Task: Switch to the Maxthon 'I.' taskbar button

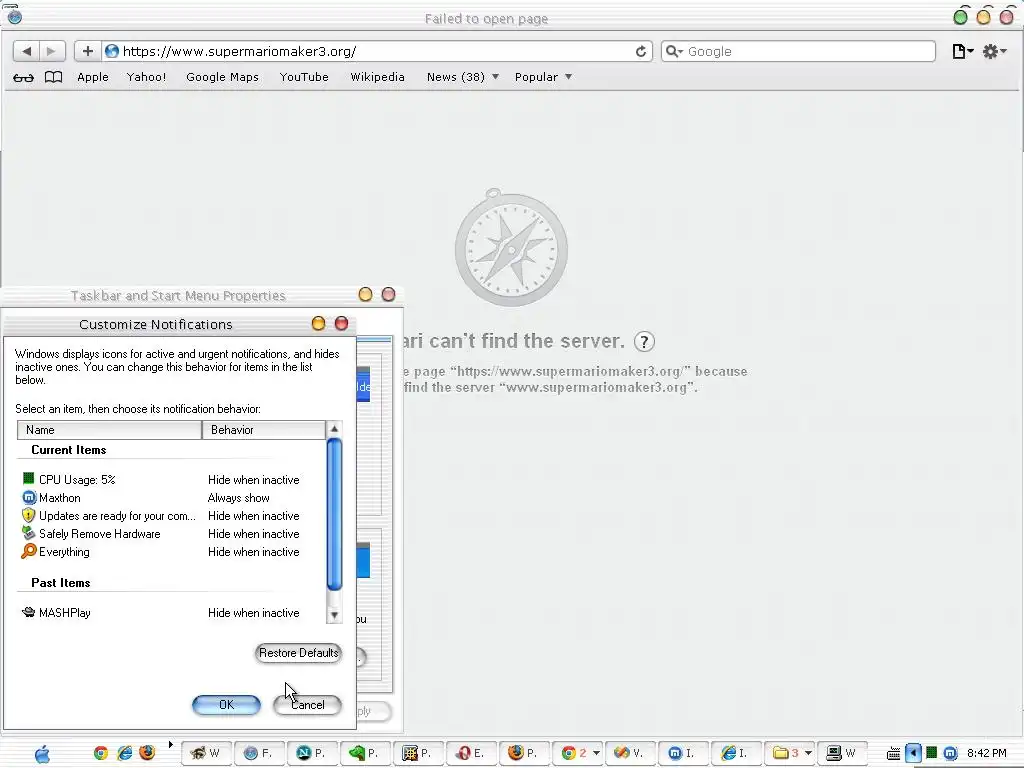Action: (x=684, y=753)
